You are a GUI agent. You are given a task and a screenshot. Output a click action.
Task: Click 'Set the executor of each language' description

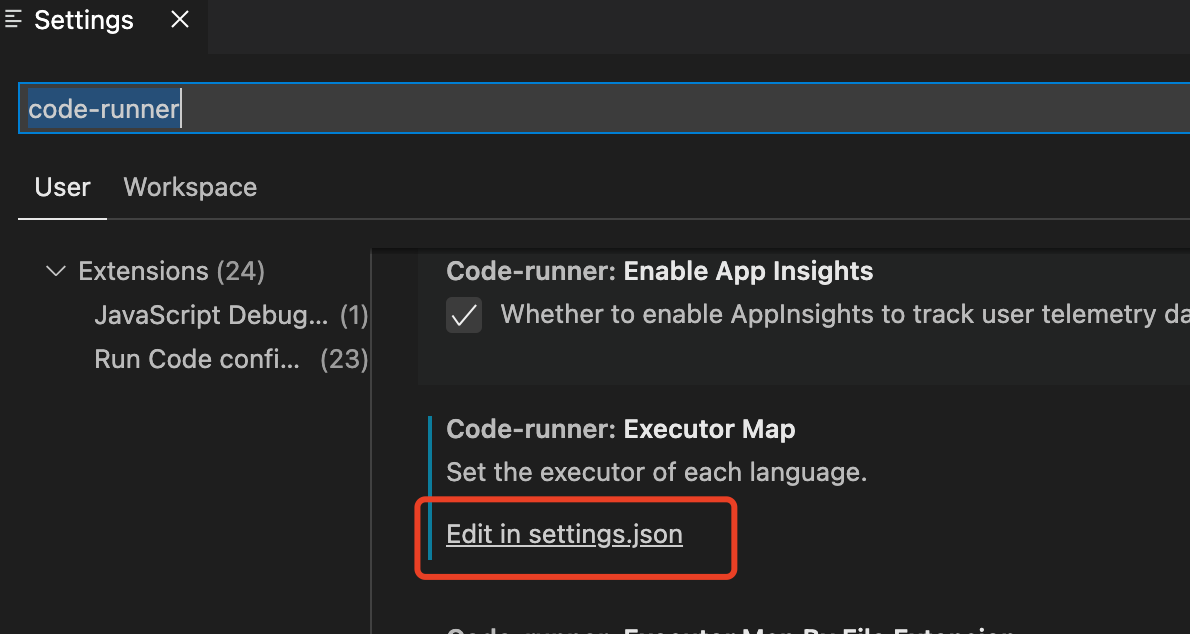tap(656, 472)
